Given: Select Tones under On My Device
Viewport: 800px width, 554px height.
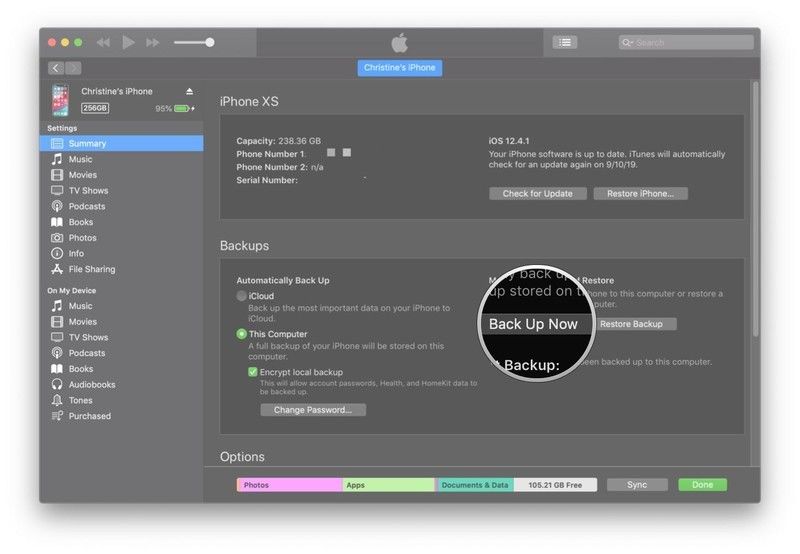Looking at the screenshot, I should click(x=80, y=400).
